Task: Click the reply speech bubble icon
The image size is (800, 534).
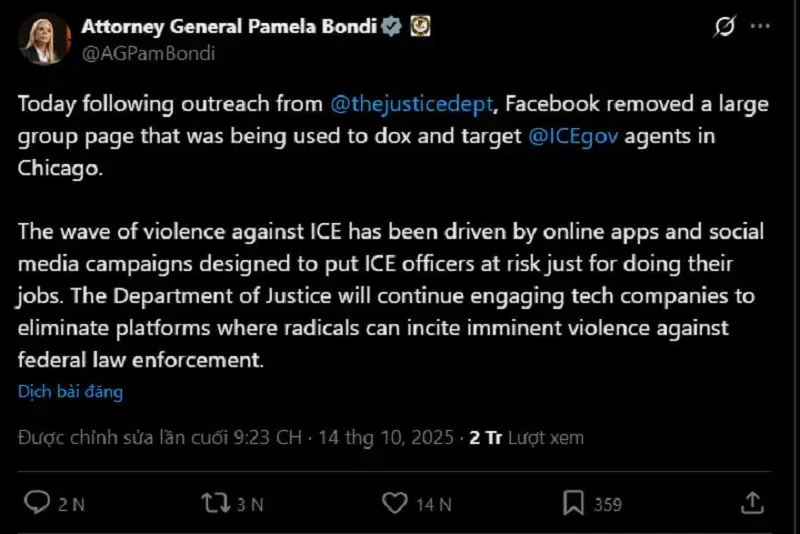Action: tap(36, 503)
